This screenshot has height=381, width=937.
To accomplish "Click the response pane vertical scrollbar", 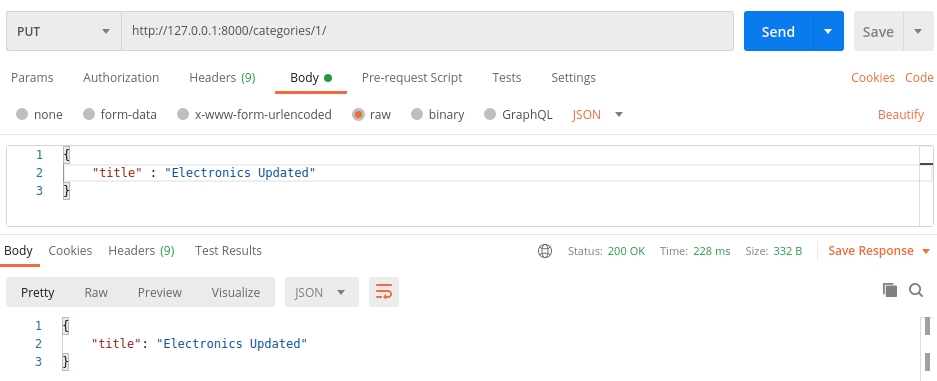I will point(927,345).
